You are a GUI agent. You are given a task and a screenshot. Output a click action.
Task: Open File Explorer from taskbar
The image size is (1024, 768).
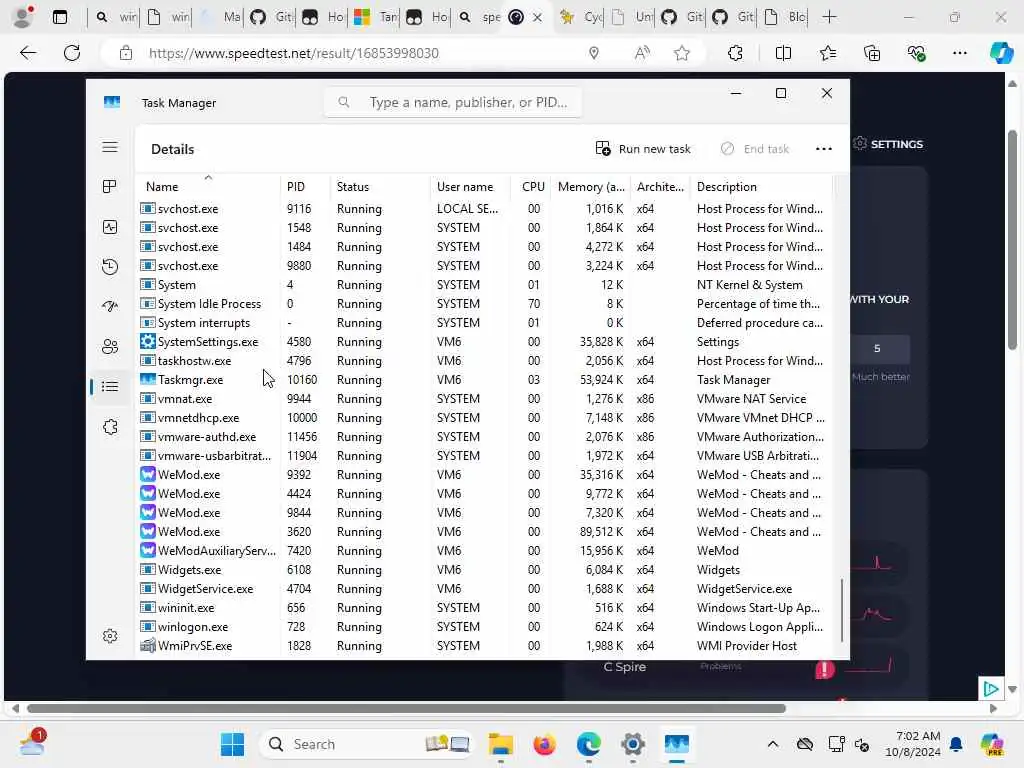point(501,744)
